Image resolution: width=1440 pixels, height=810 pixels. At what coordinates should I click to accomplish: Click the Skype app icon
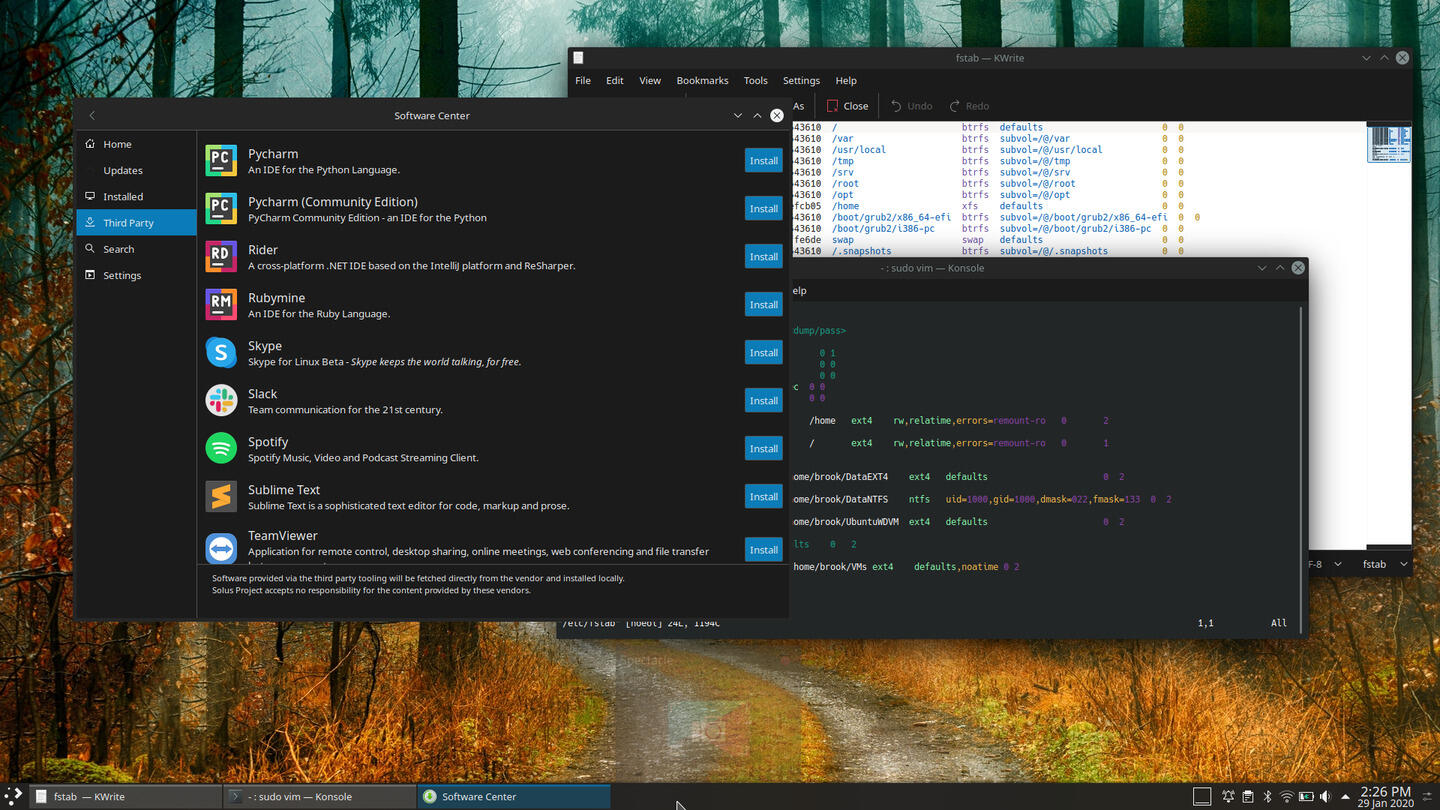(x=221, y=353)
